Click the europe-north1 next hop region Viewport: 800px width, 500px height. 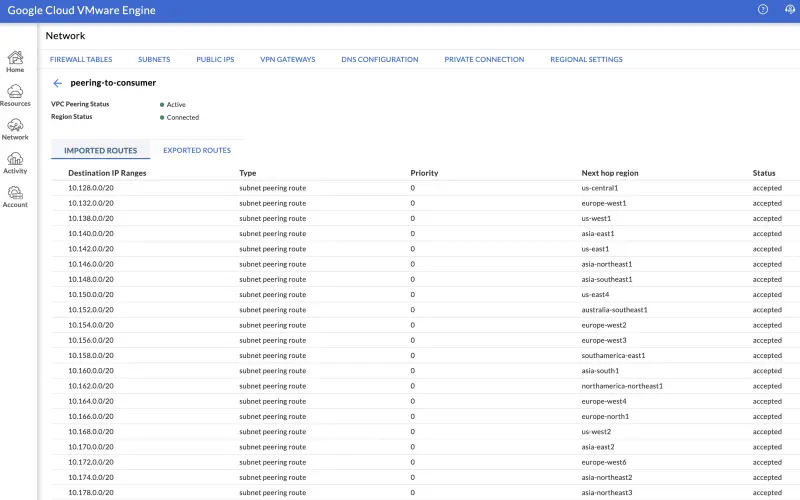click(605, 416)
